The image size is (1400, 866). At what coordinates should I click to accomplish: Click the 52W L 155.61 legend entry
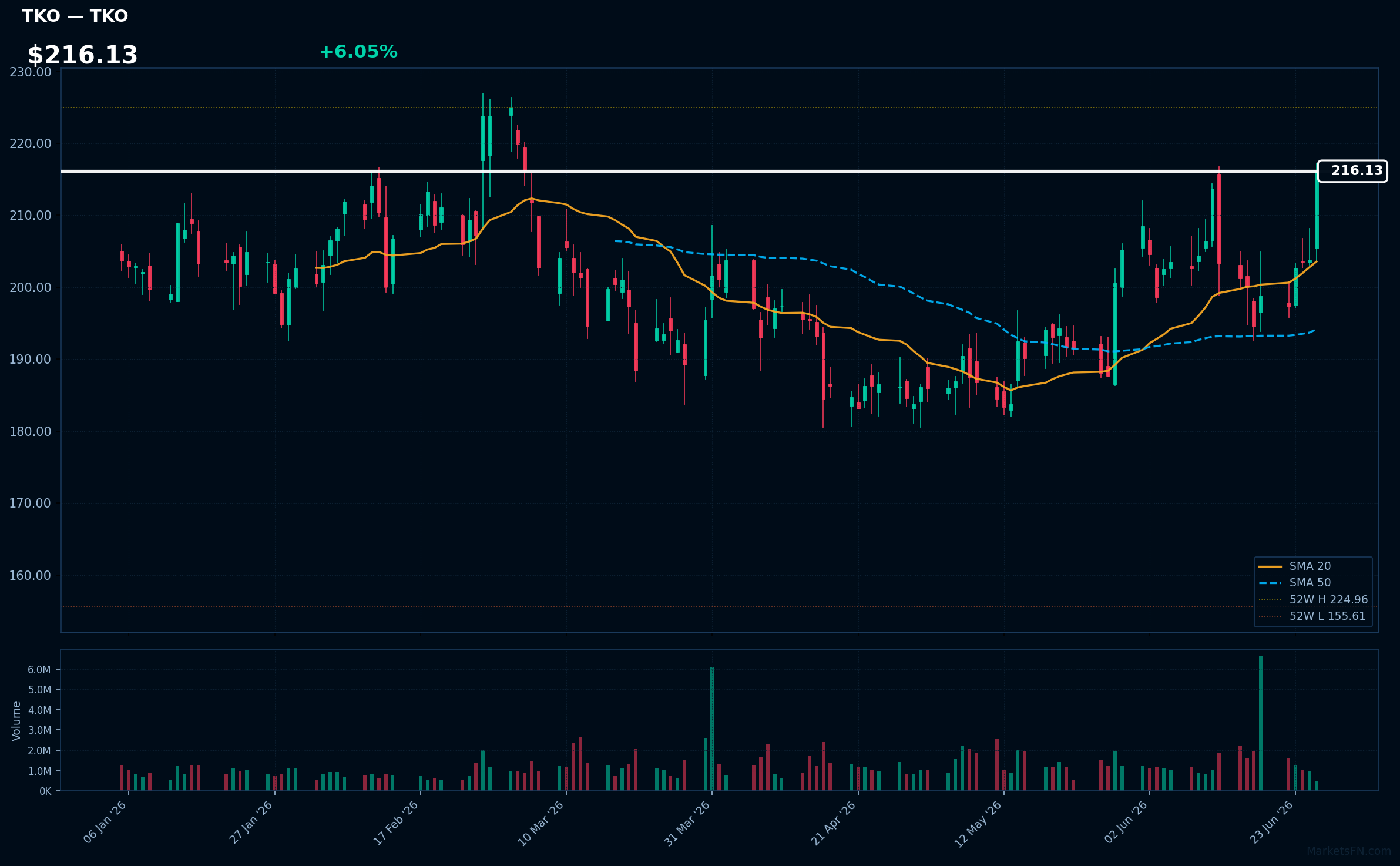pyautogui.click(x=1314, y=616)
